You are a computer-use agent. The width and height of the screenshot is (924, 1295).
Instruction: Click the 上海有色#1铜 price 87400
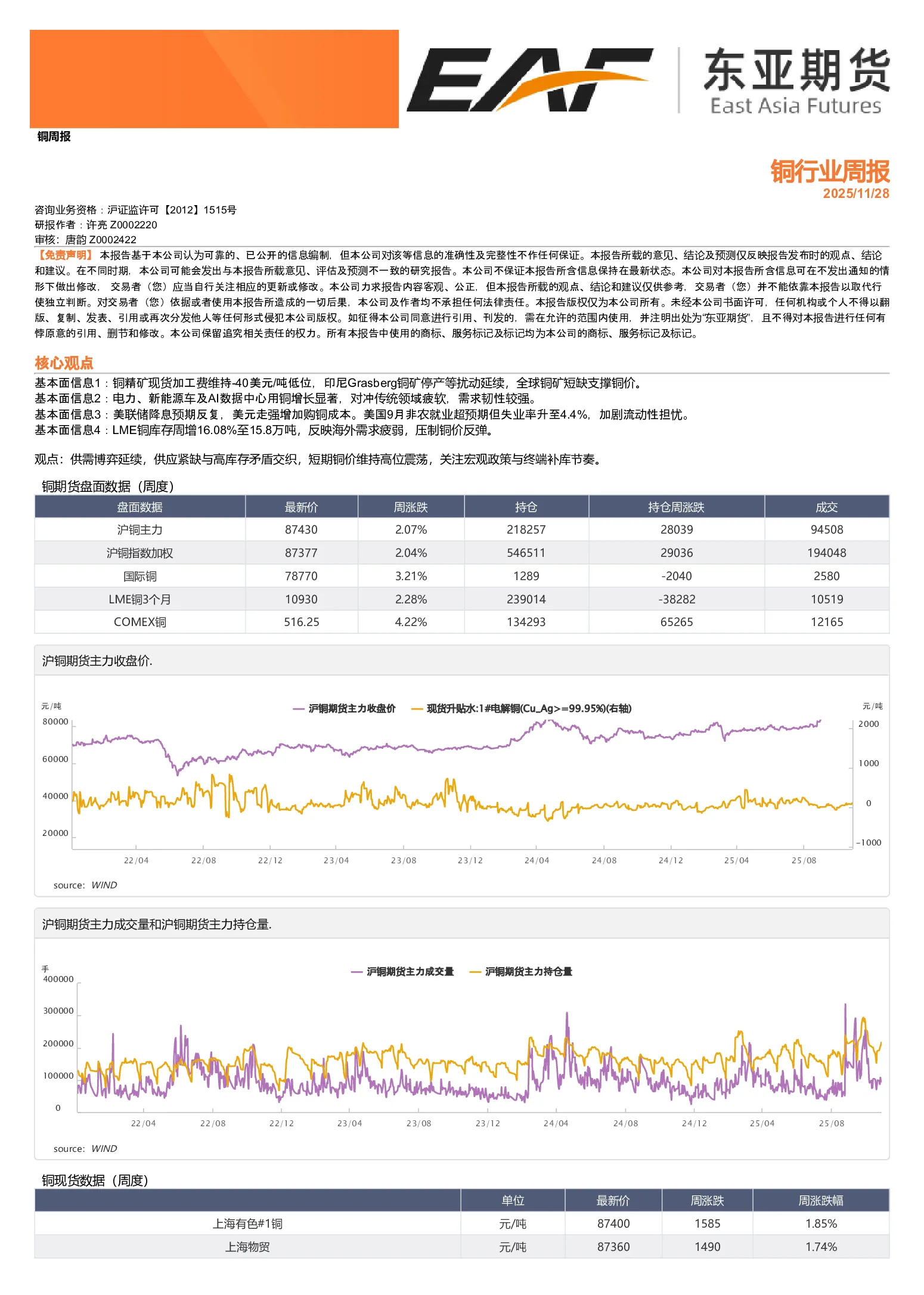(613, 1224)
